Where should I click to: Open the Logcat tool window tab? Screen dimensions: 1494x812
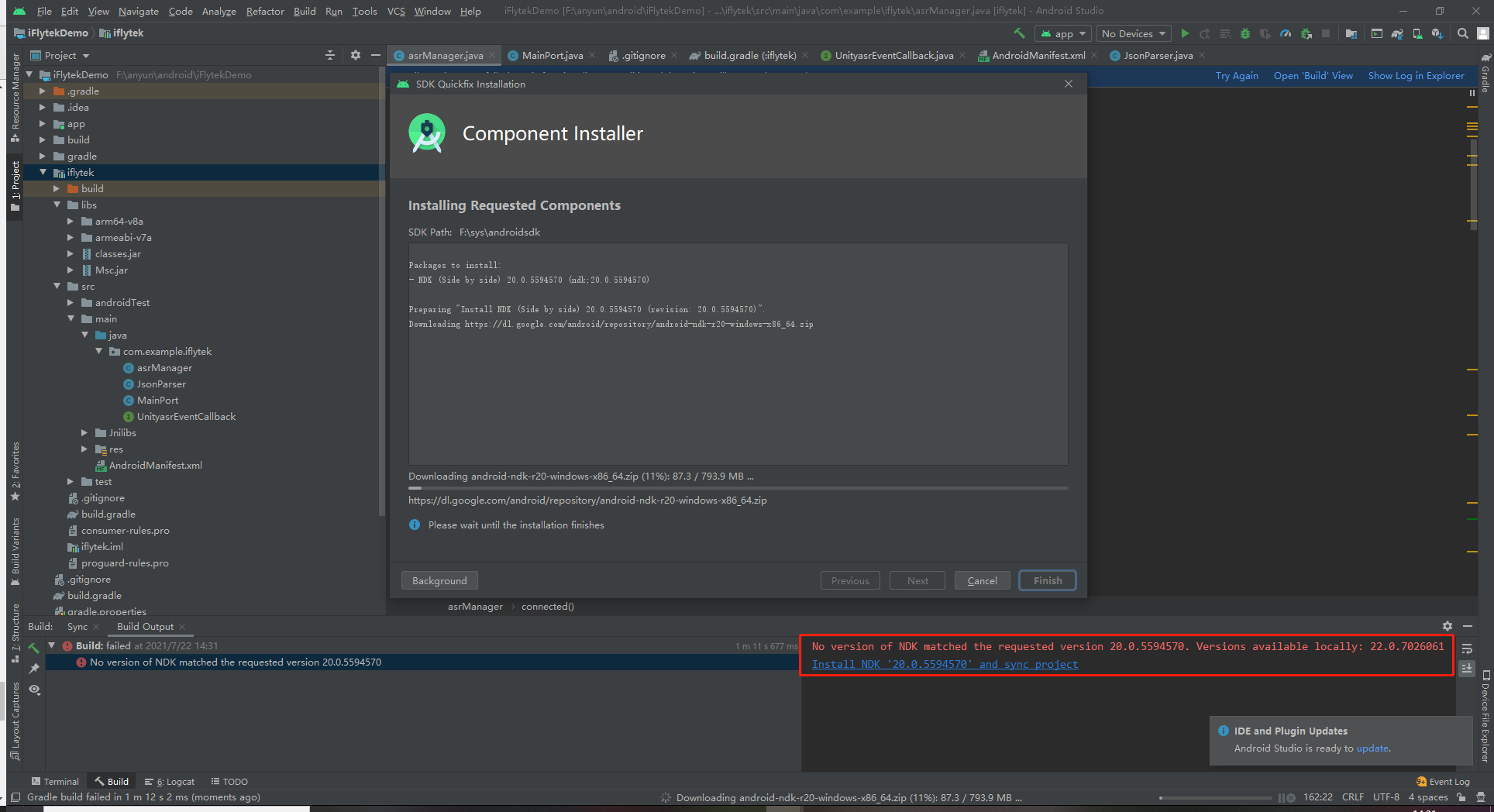pyautogui.click(x=170, y=782)
